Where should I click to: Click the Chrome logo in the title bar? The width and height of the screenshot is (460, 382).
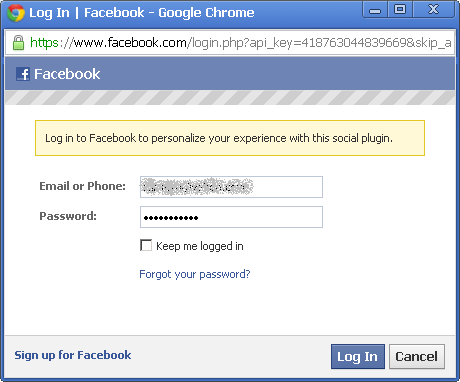(x=16, y=13)
